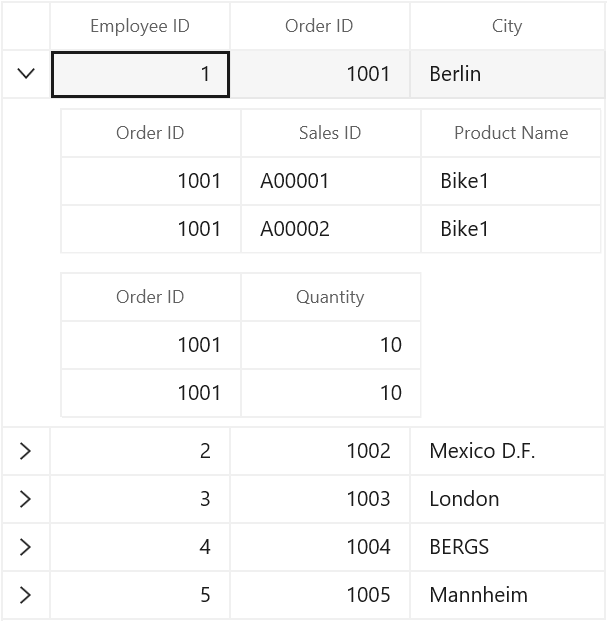607x621 pixels.
Task: Select the Mexico D.F. city cell
Action: [507, 451]
